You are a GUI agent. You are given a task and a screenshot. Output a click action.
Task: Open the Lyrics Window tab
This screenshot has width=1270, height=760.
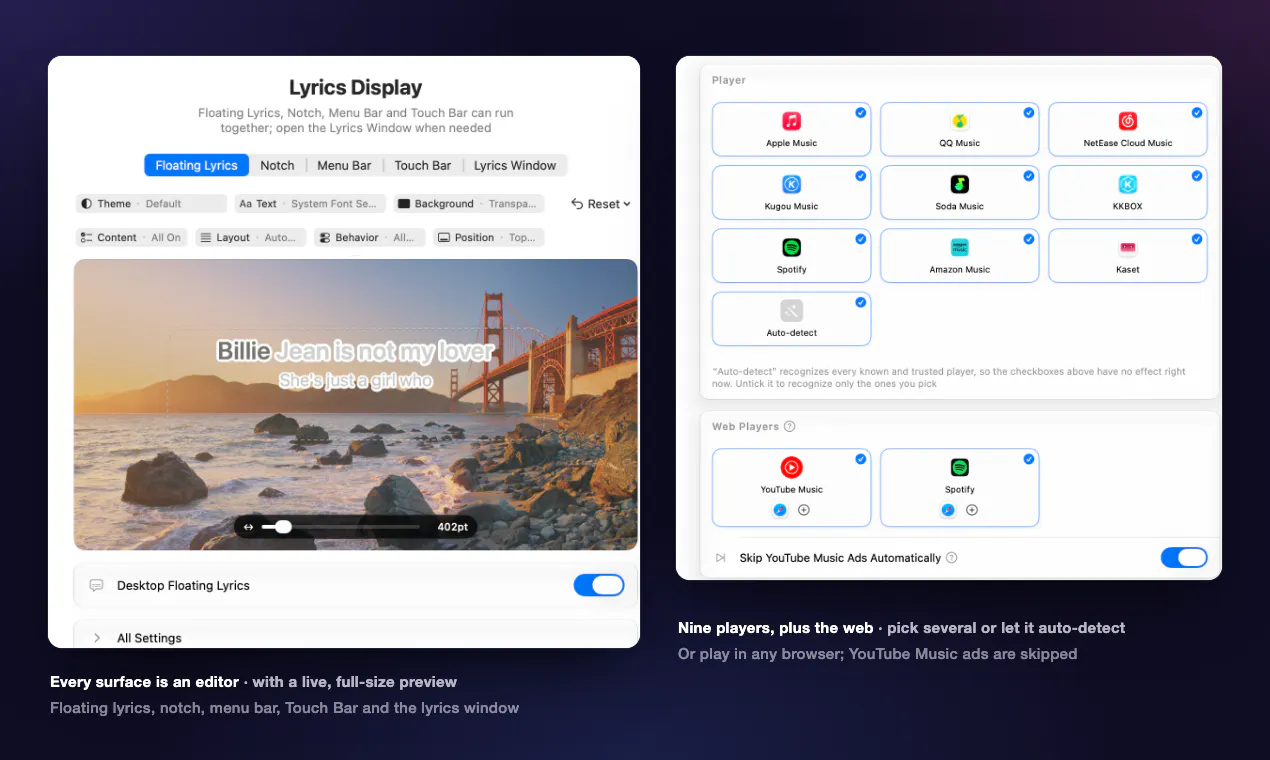pyautogui.click(x=515, y=165)
